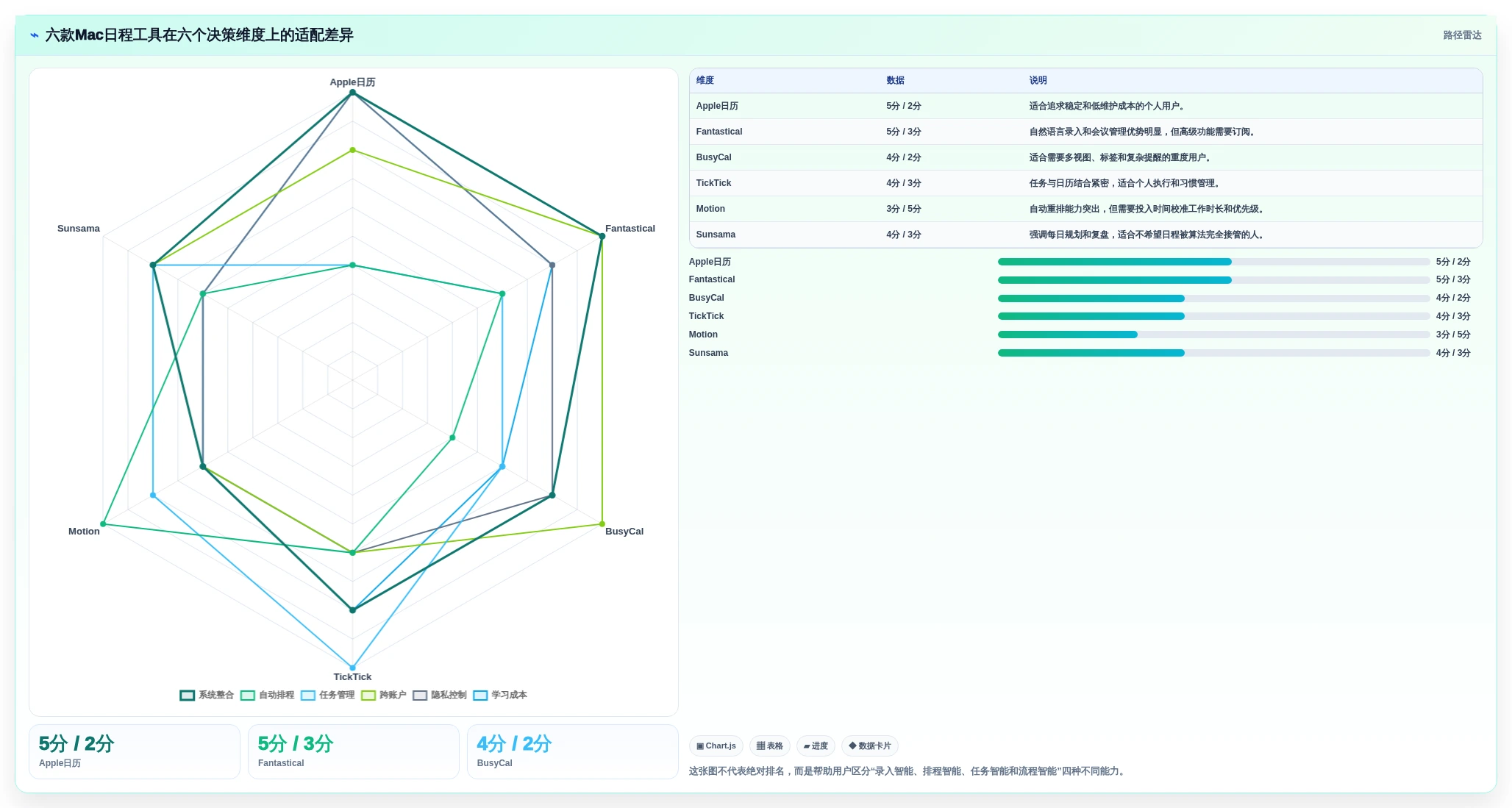Select the Fantastical table row name
The width and height of the screenshot is (1512, 808).
tap(719, 132)
